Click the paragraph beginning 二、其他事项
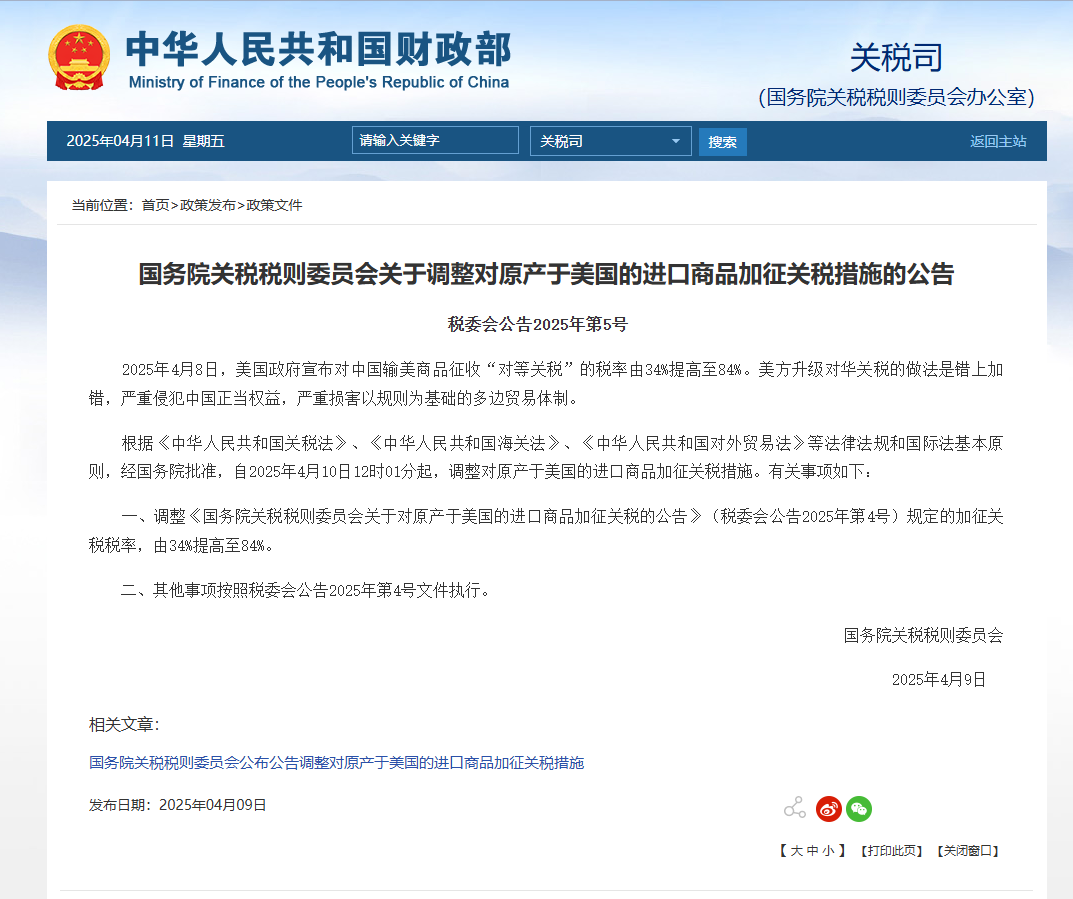1073x899 pixels. (x=306, y=590)
